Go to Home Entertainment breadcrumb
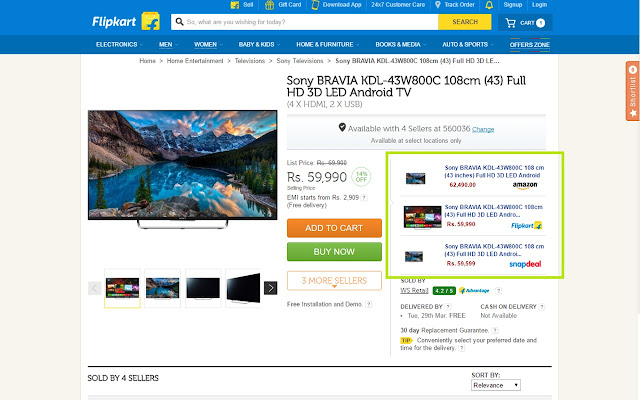Image resolution: width=640 pixels, height=400 pixels. pyautogui.click(x=195, y=61)
